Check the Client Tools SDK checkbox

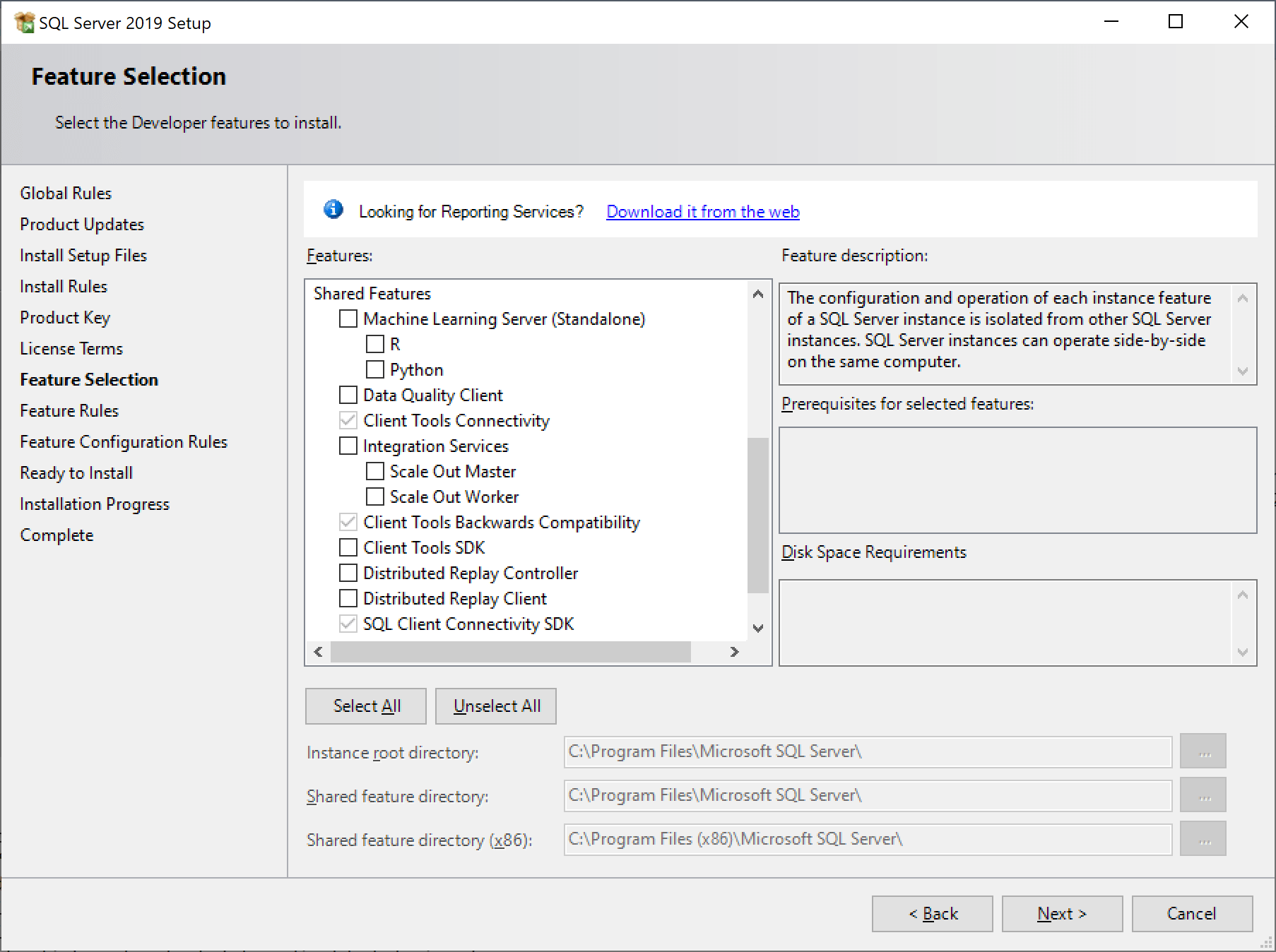tap(348, 548)
